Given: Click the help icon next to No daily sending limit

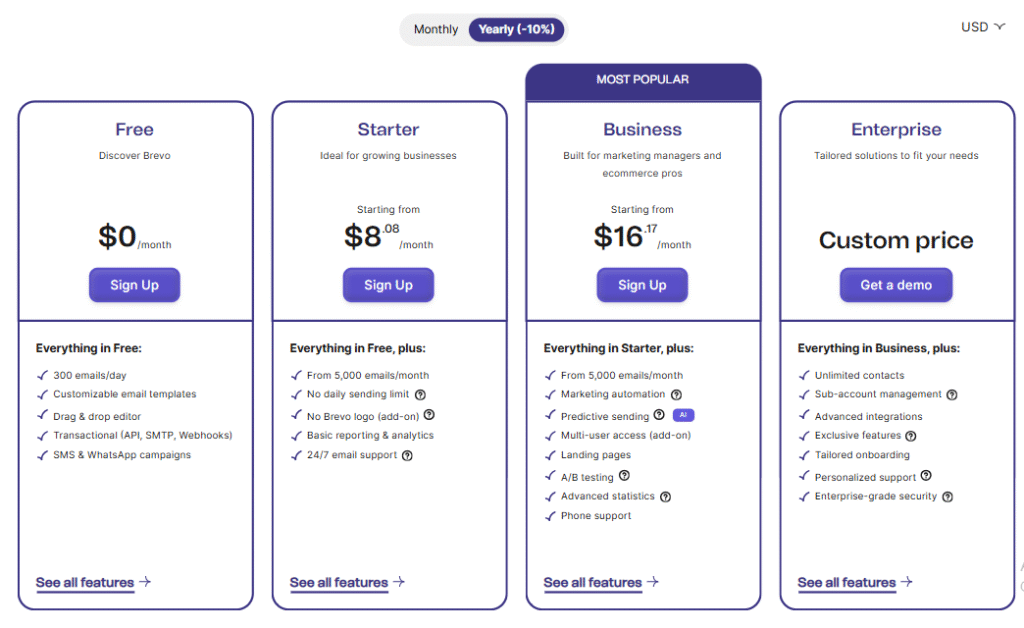Looking at the screenshot, I should pos(421,394).
